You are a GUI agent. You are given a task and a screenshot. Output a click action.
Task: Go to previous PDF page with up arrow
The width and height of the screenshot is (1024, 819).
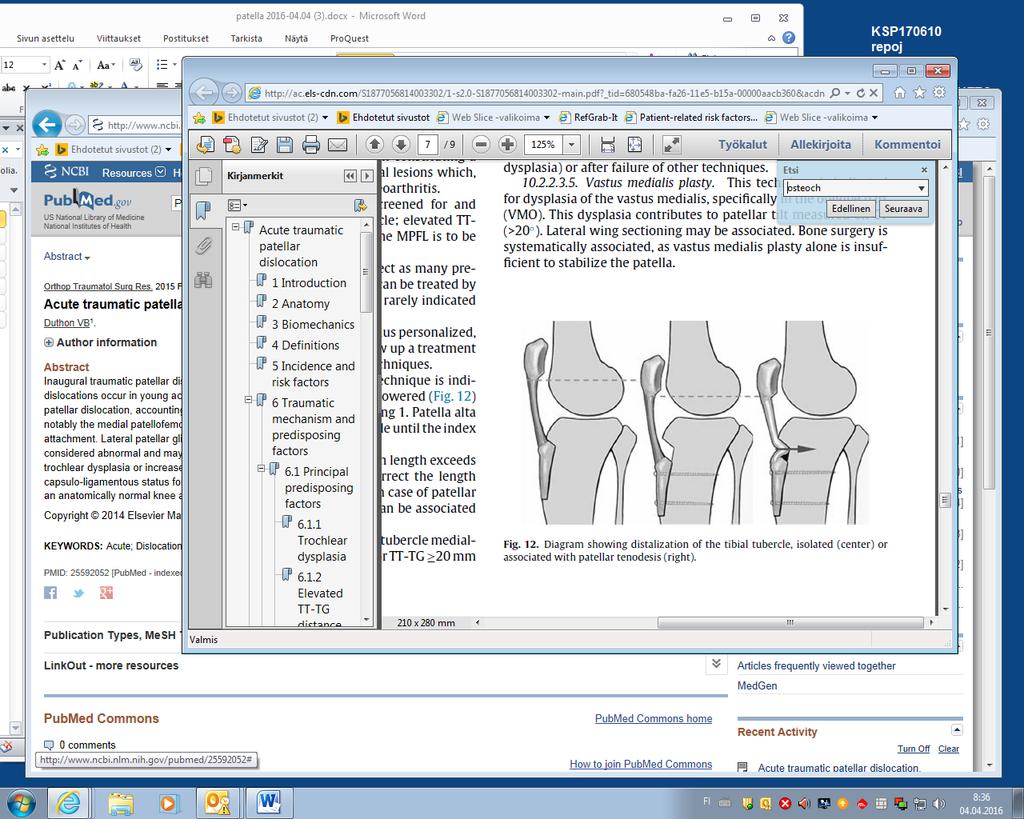(x=374, y=144)
